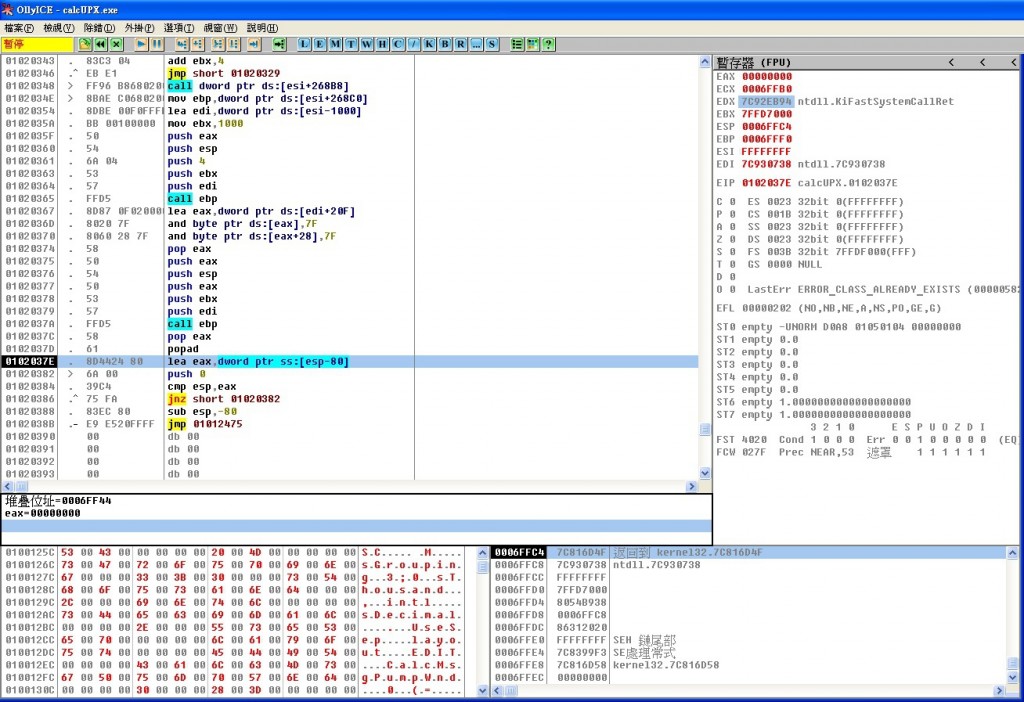Show the CPU window (C button)
Viewport: 1024px width, 702px height.
(x=398, y=45)
